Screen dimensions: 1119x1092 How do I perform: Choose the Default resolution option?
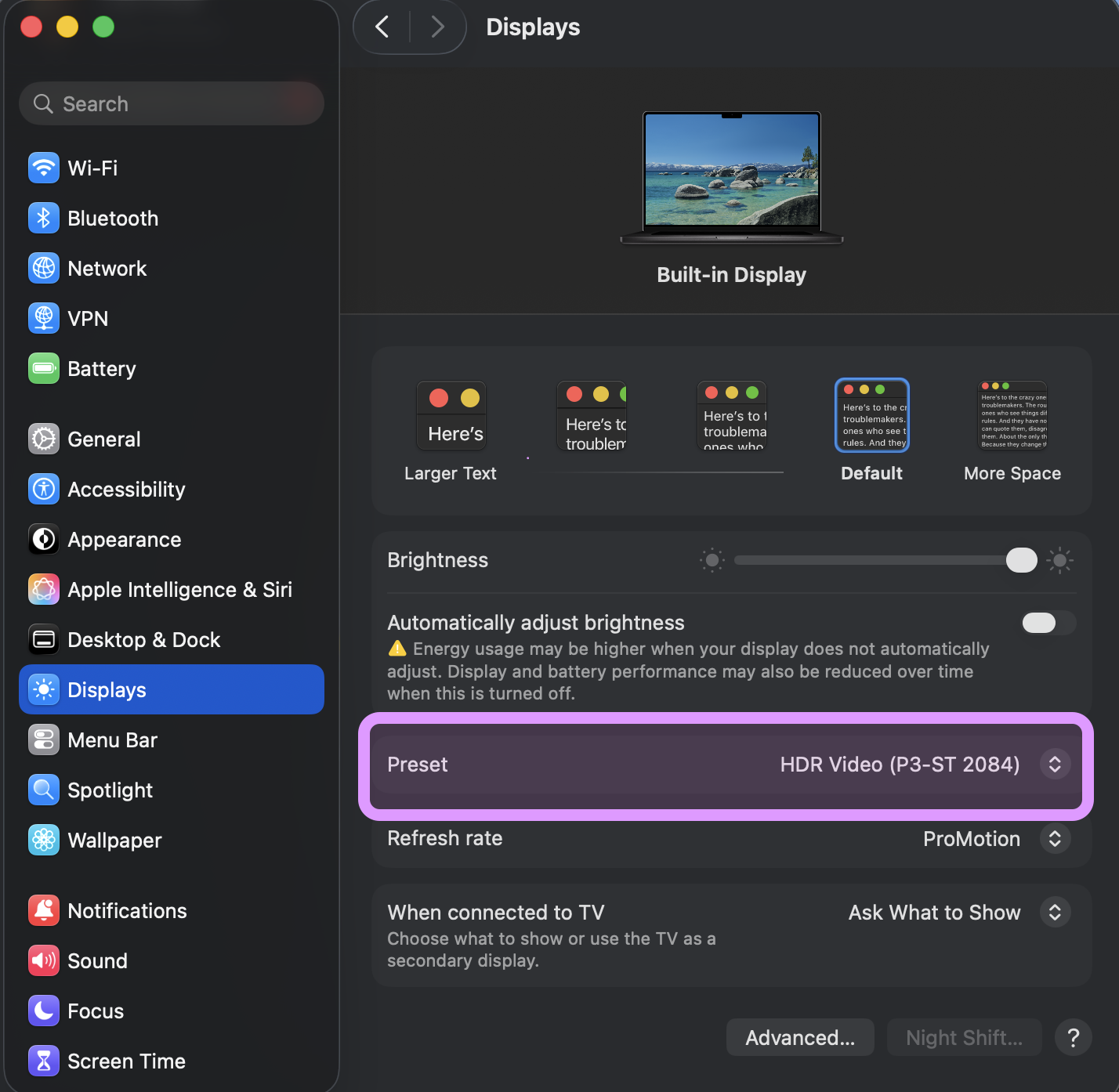point(872,432)
